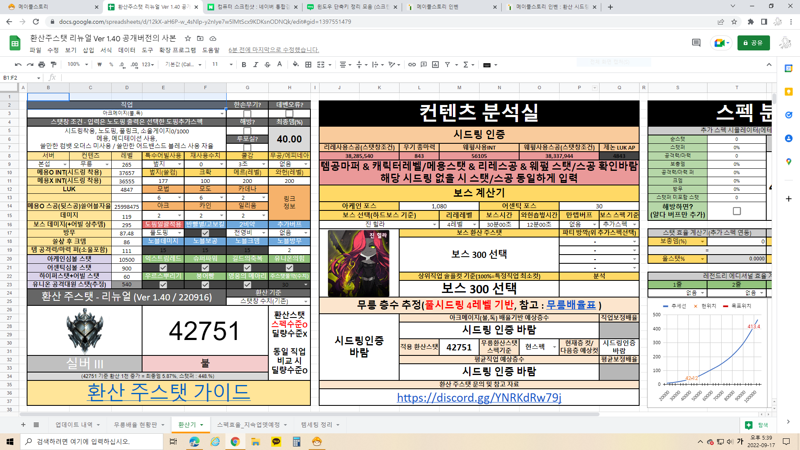Toggle the 데벤오류? checkbox
This screenshot has width=800, height=450.
tap(289, 113)
